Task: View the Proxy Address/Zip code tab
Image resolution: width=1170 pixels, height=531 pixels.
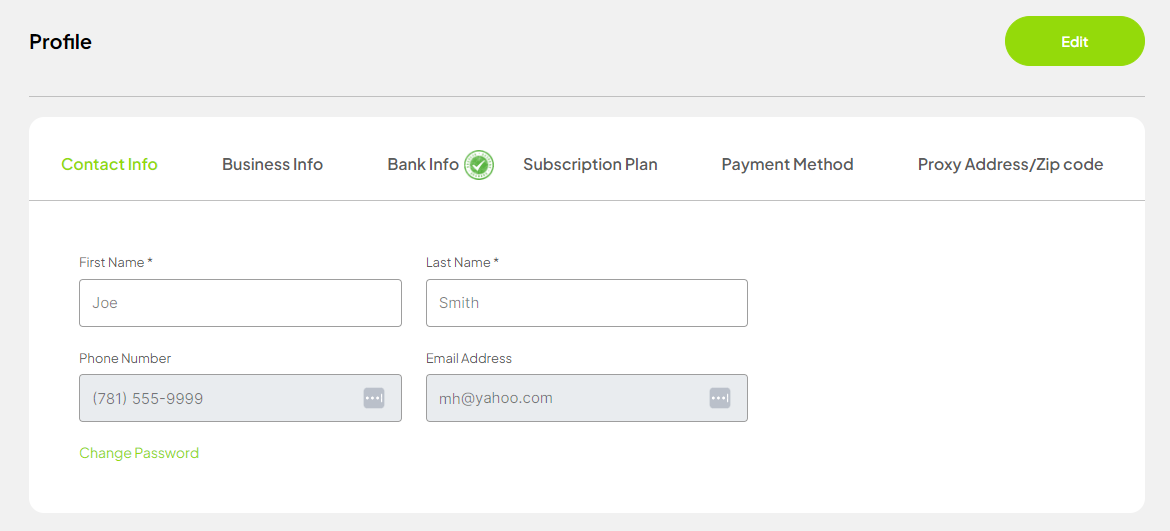Action: (x=1010, y=164)
